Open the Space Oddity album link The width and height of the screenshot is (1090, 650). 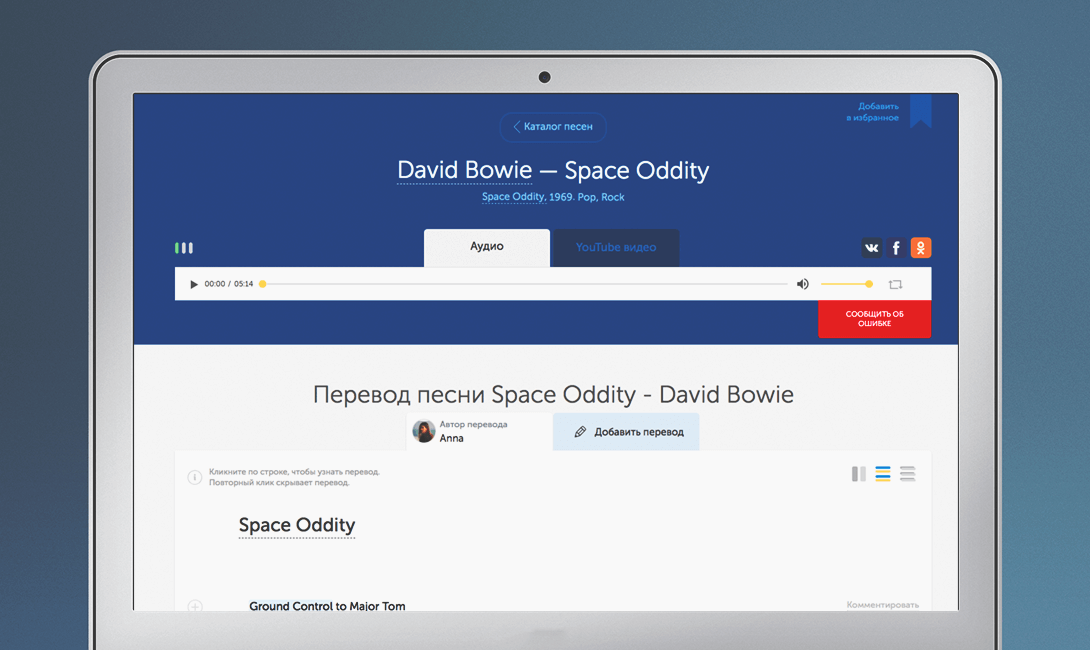(x=513, y=197)
